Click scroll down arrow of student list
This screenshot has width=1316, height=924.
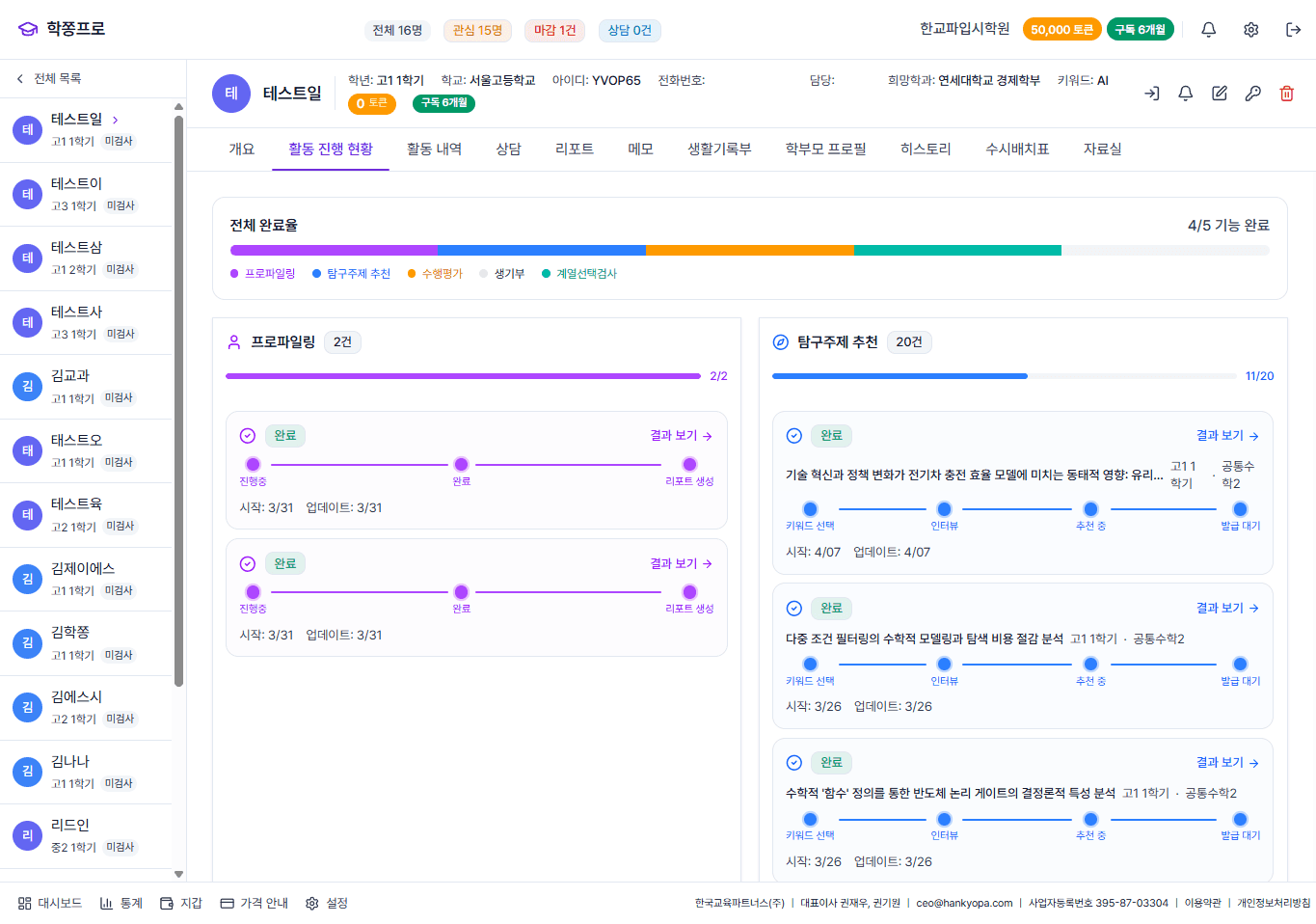[x=178, y=875]
